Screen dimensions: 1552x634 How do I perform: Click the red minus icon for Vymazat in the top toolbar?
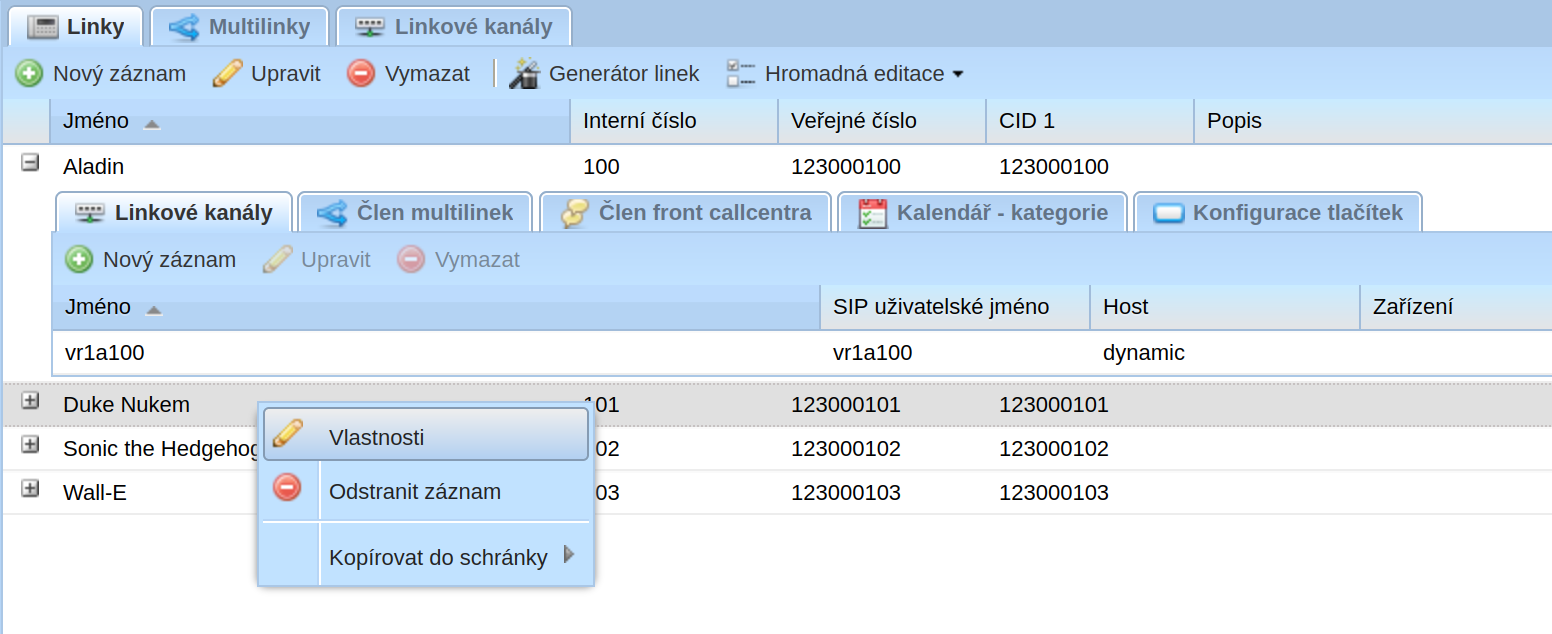361,74
